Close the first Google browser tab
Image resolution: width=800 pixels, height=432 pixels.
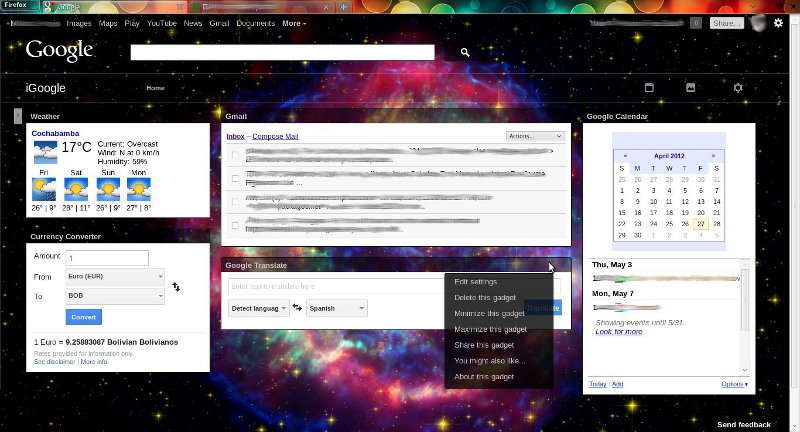point(180,7)
